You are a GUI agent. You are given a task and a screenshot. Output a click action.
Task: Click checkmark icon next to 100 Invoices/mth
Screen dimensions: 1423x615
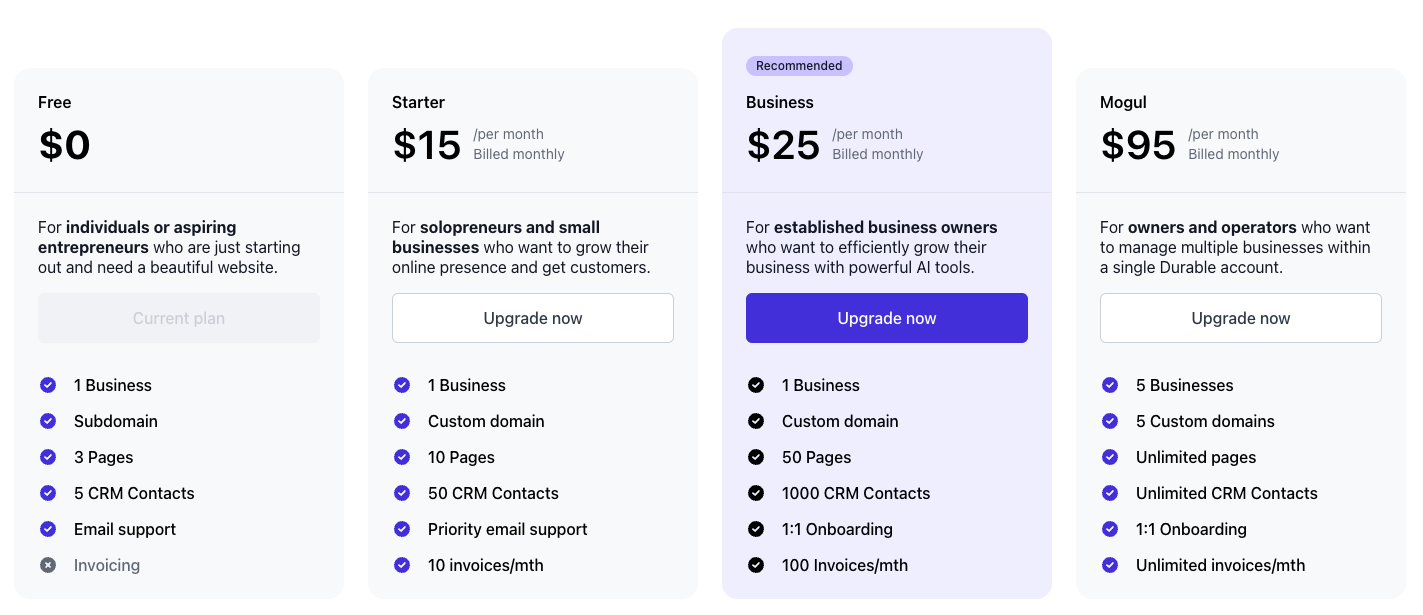756,565
